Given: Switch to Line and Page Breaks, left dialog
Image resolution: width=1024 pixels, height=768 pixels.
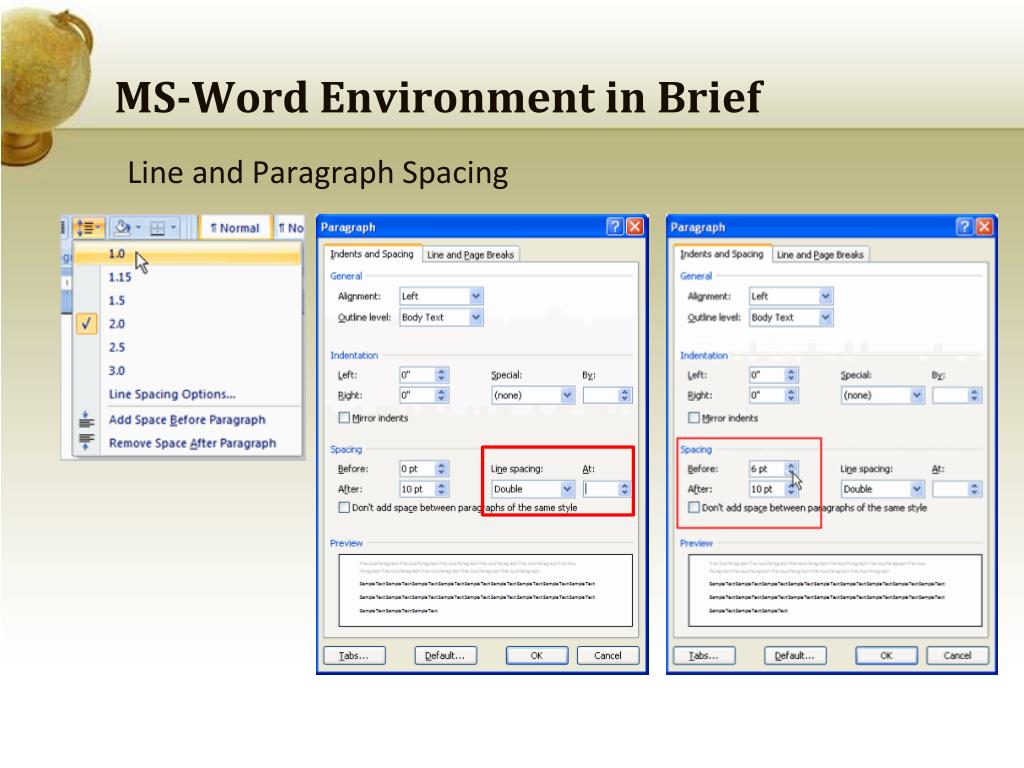Looking at the screenshot, I should coord(470,255).
